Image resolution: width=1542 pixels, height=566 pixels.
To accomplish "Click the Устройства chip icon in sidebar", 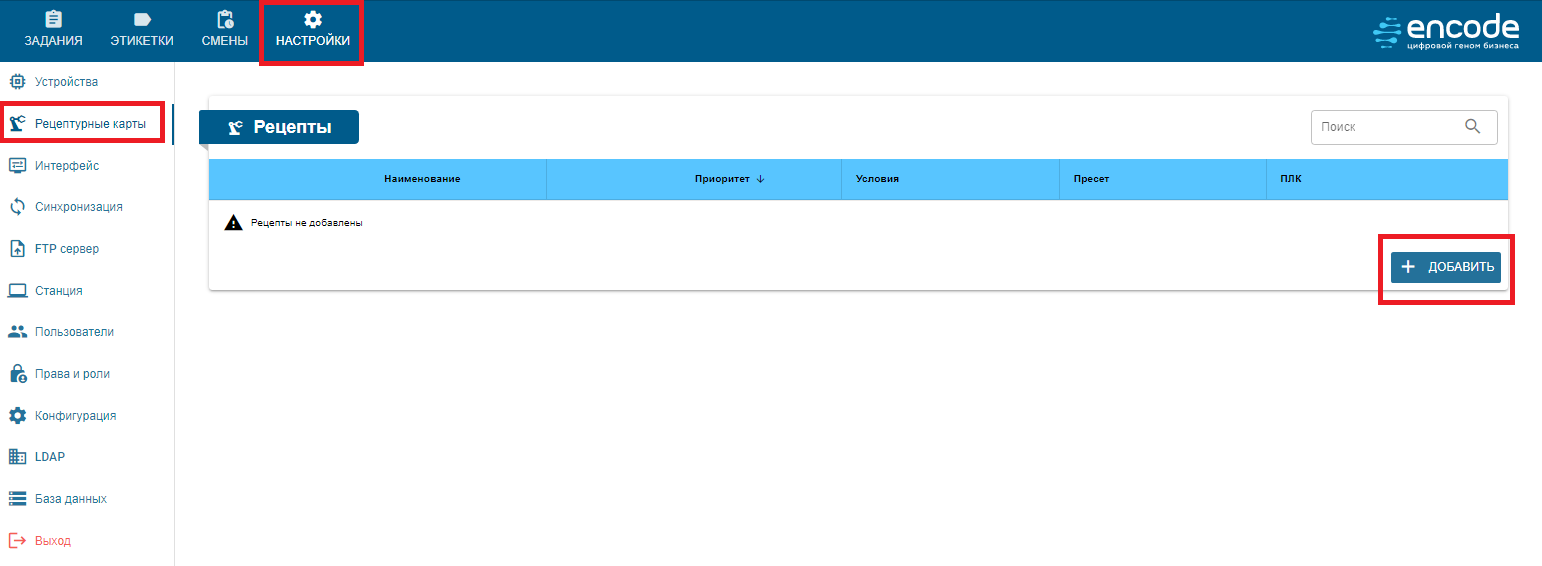I will [x=17, y=82].
